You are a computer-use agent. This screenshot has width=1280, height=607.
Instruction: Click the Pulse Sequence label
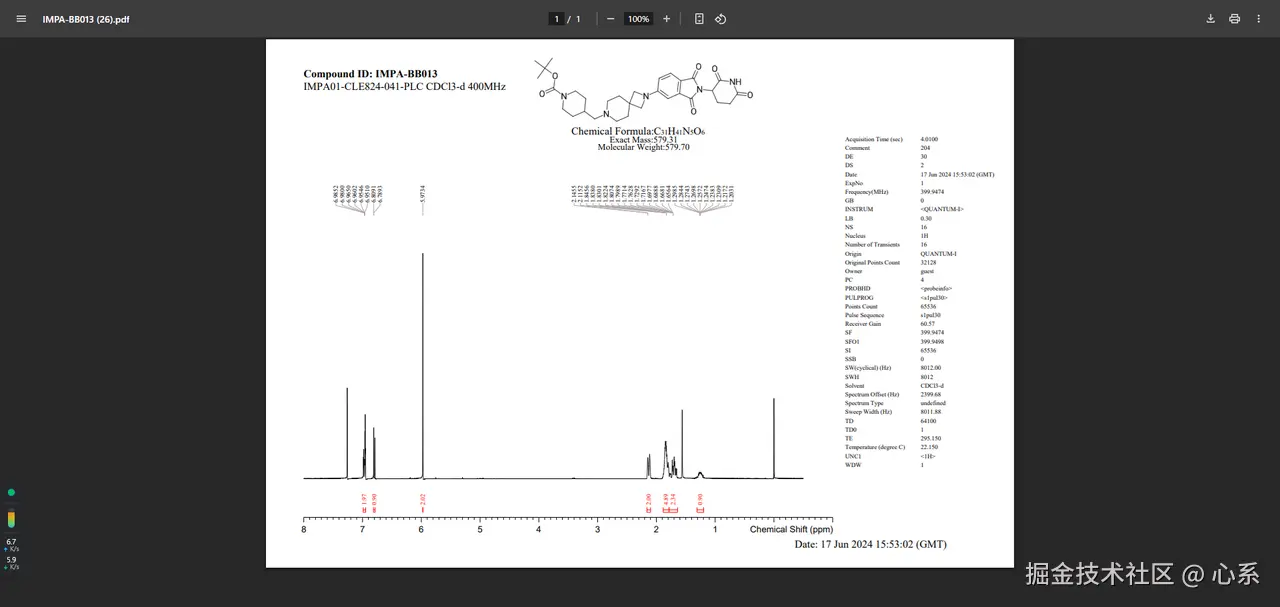pos(864,315)
